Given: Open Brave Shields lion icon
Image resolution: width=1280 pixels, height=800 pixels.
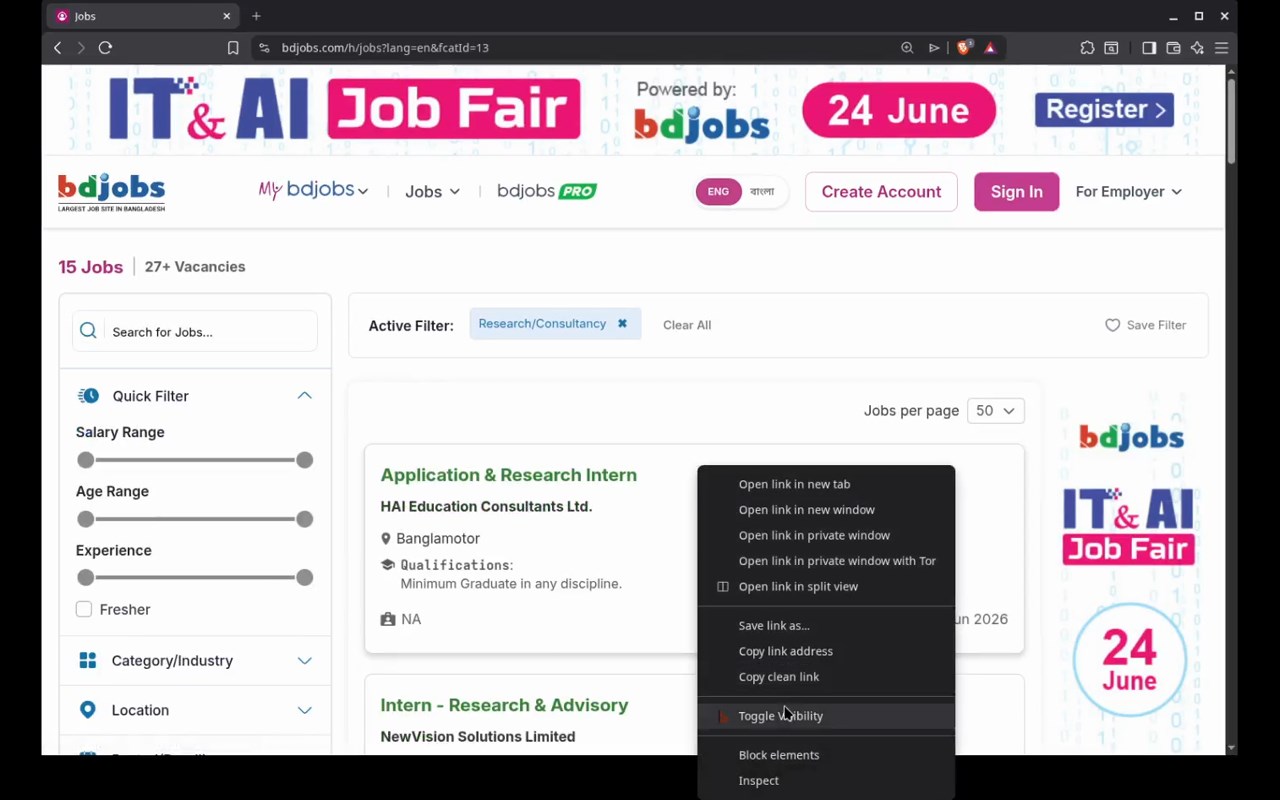Looking at the screenshot, I should coord(964,47).
